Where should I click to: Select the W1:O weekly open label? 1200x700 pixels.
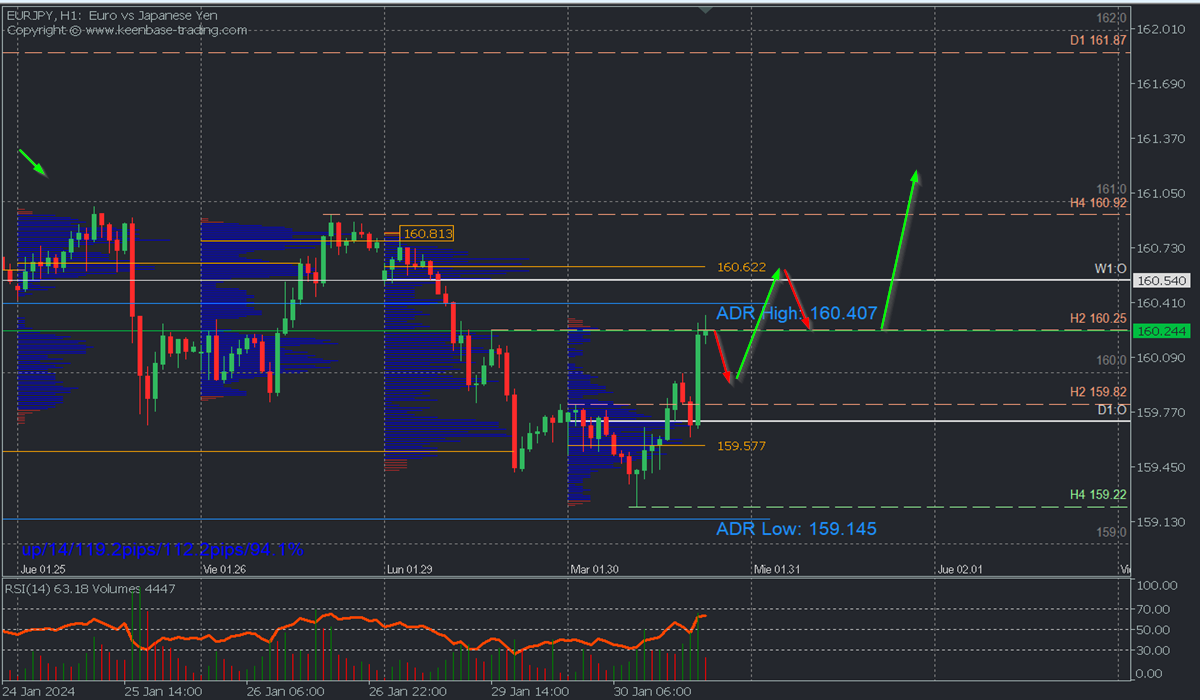1110,269
